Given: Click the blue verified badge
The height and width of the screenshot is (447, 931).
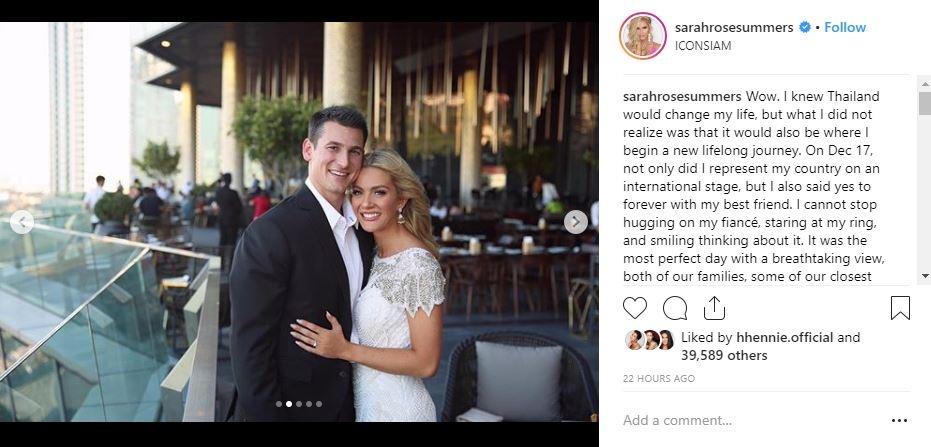Looking at the screenshot, I should (805, 27).
